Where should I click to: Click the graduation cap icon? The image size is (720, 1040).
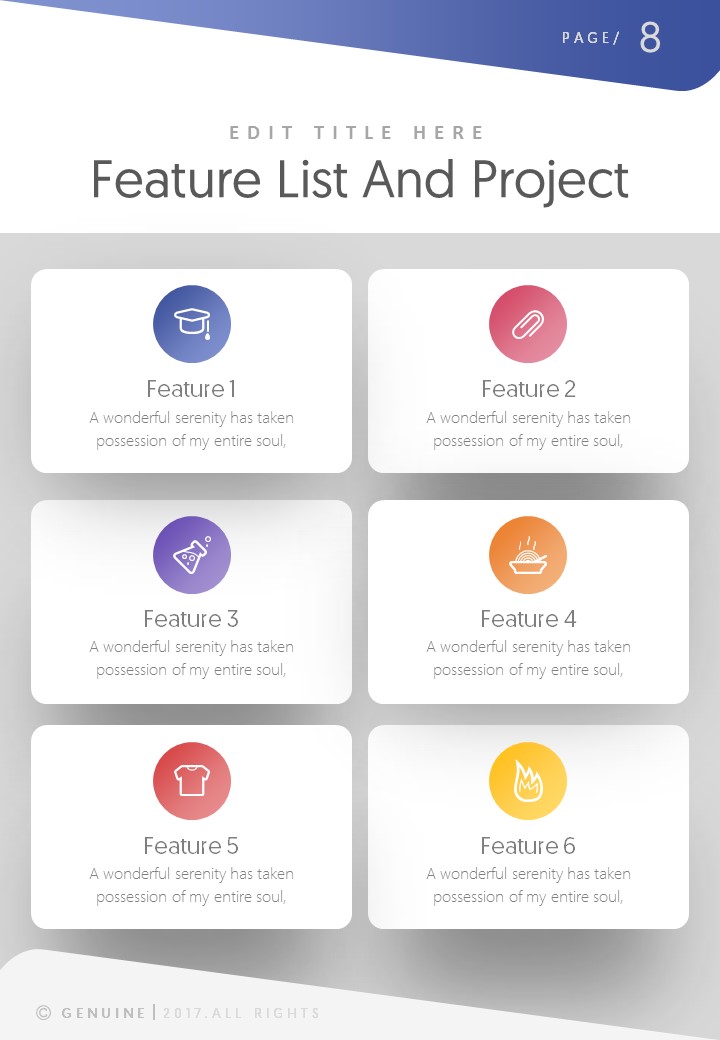192,323
